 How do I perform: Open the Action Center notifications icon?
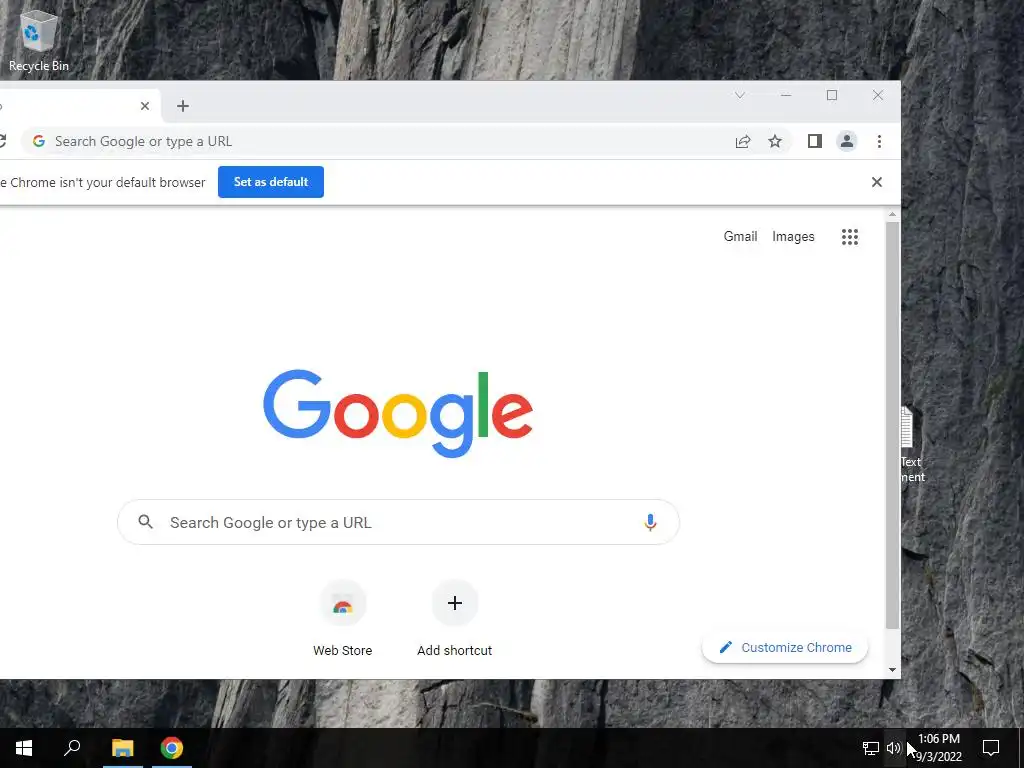(991, 748)
